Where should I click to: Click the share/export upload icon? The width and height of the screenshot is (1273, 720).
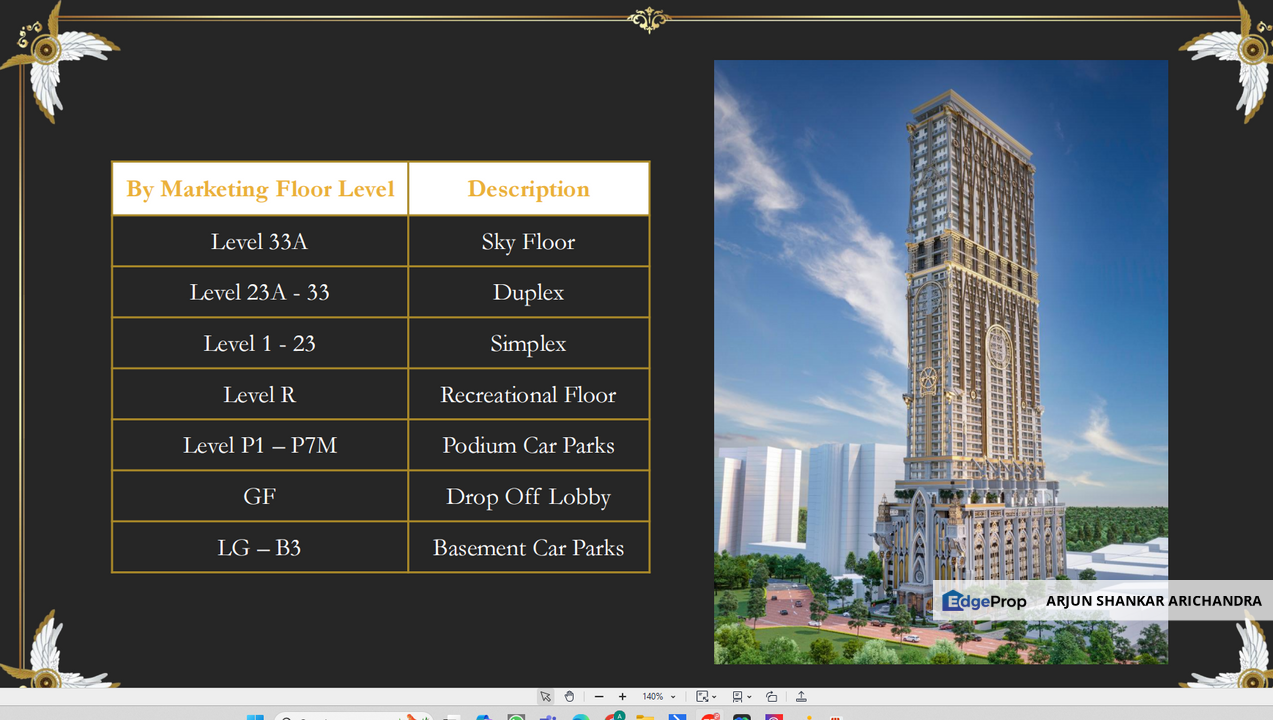pos(801,697)
